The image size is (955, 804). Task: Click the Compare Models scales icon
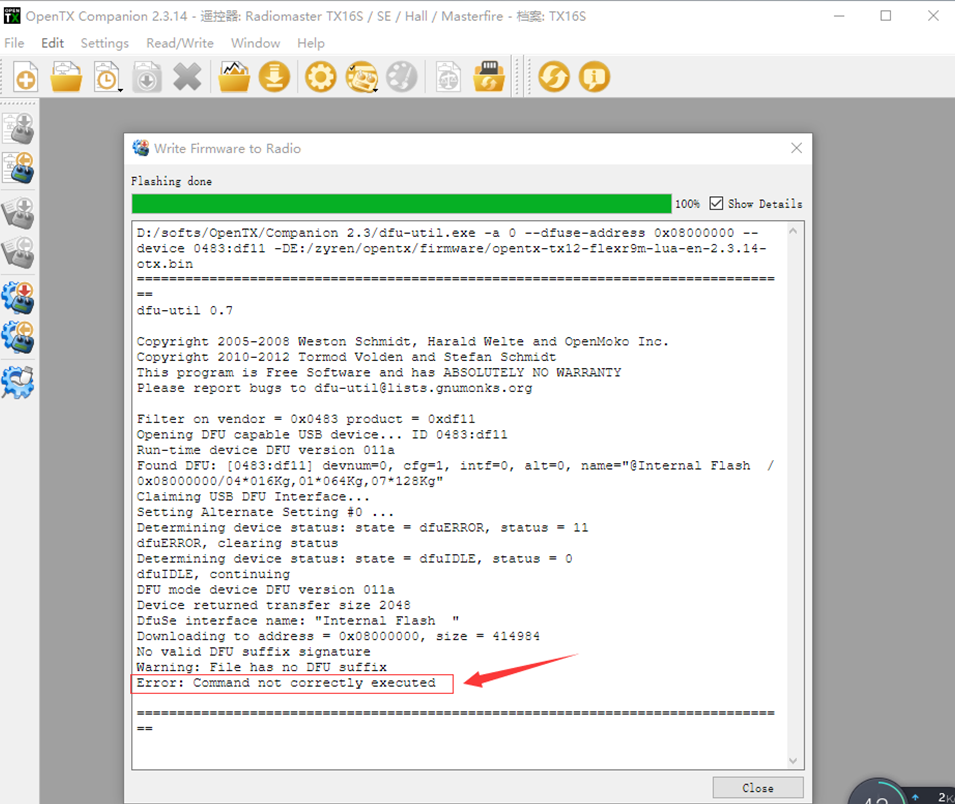click(x=448, y=77)
